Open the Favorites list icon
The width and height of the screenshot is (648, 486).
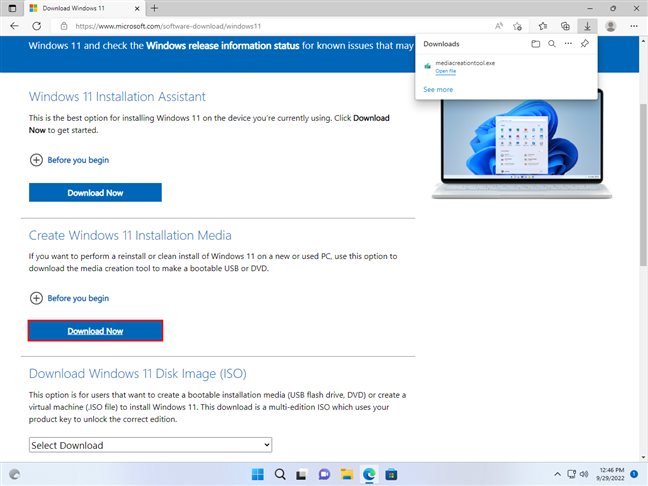(x=543, y=26)
